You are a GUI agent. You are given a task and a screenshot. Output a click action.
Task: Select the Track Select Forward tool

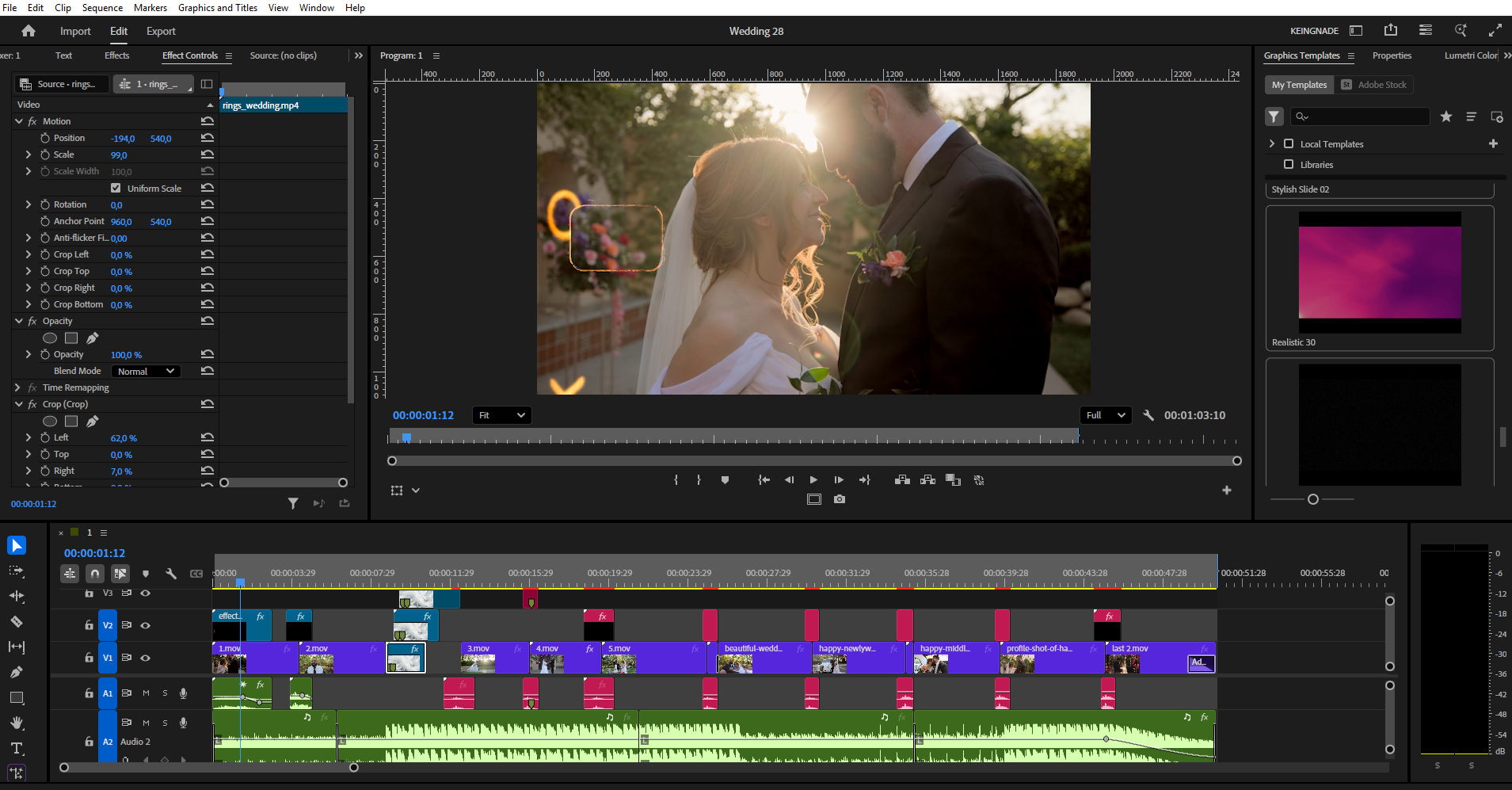(17, 571)
